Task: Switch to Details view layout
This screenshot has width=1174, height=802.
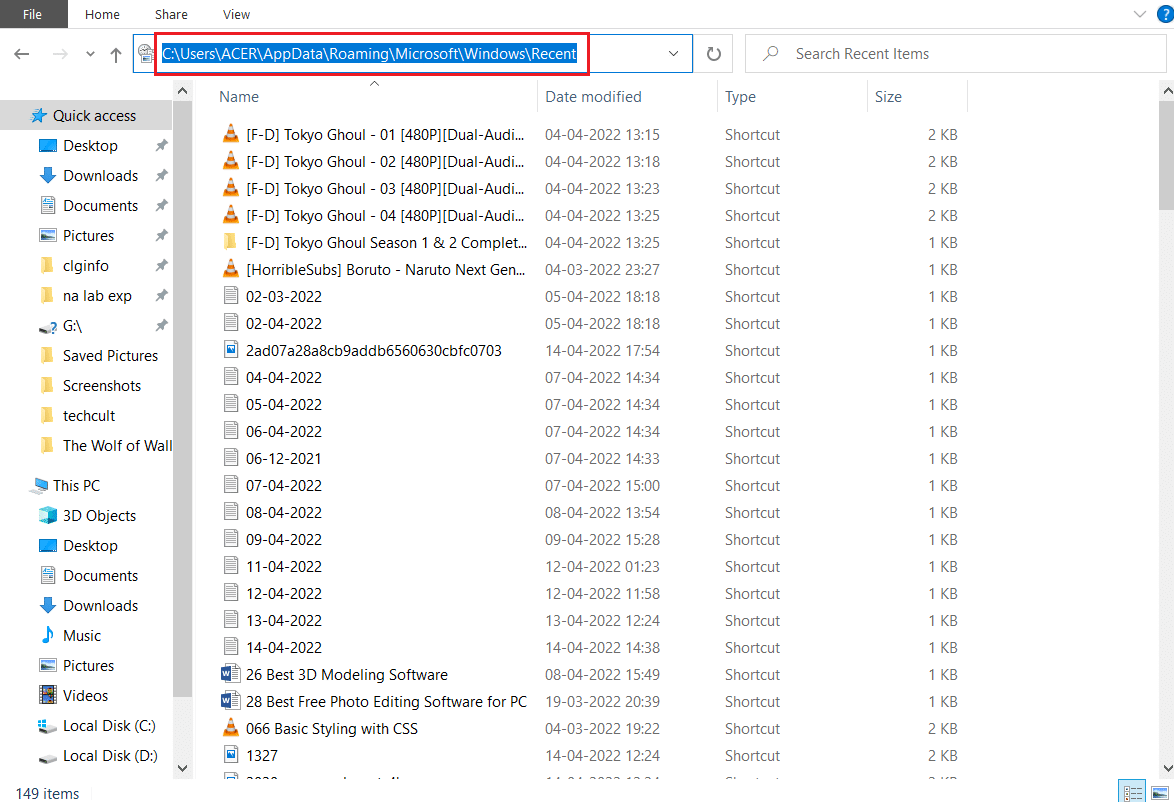Action: tap(1132, 792)
